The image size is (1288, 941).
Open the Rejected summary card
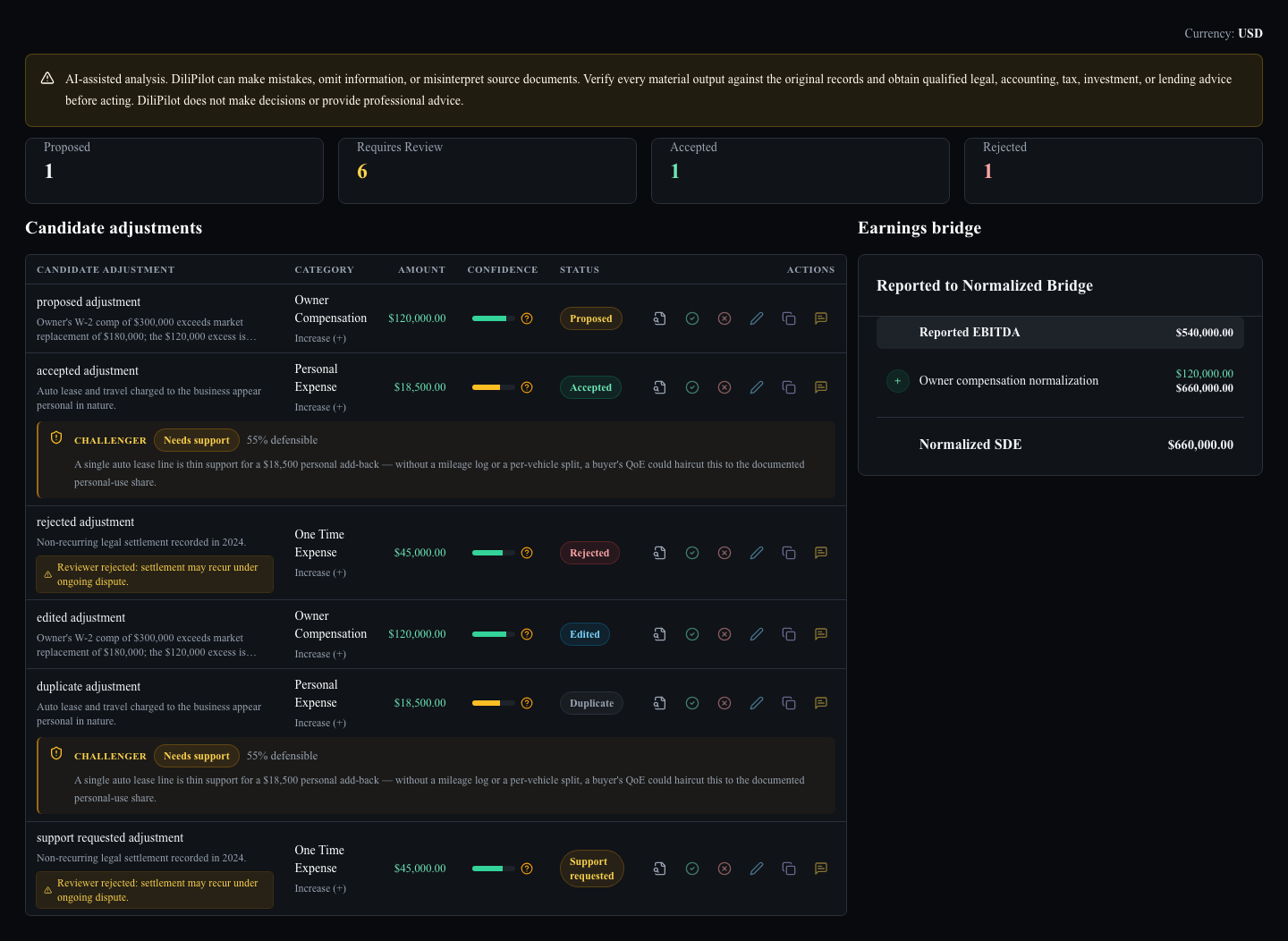coord(1114,171)
